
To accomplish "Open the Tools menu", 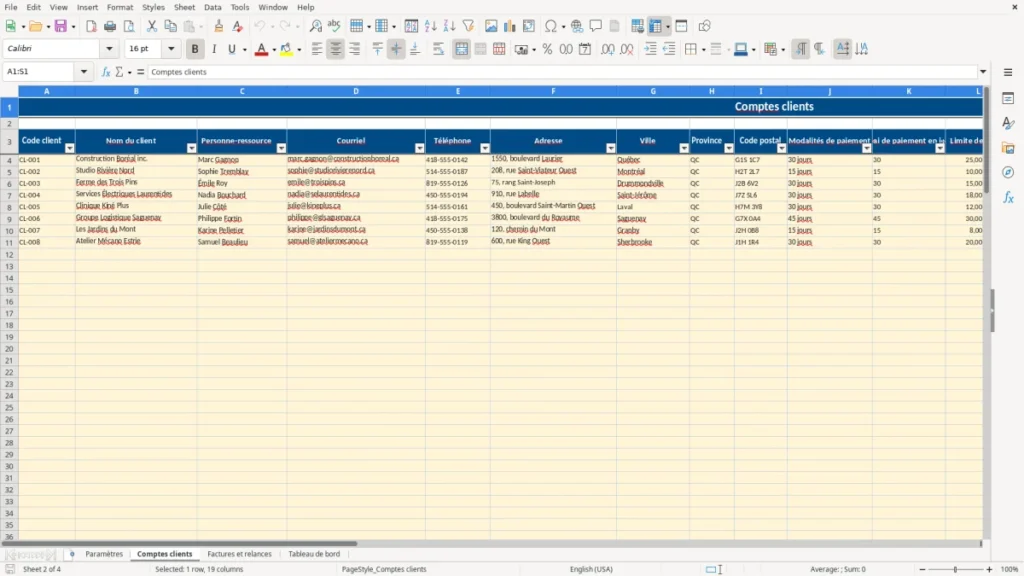I will coord(240,7).
